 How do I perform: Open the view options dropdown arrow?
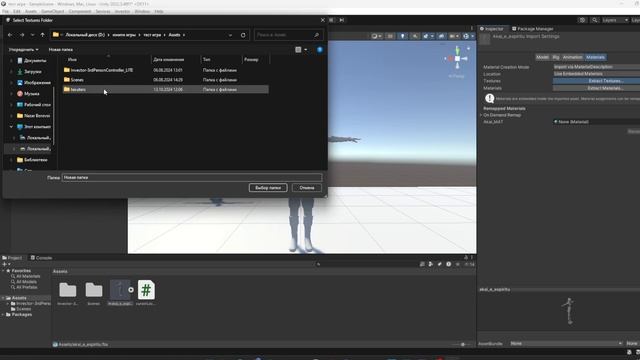coord(306,49)
